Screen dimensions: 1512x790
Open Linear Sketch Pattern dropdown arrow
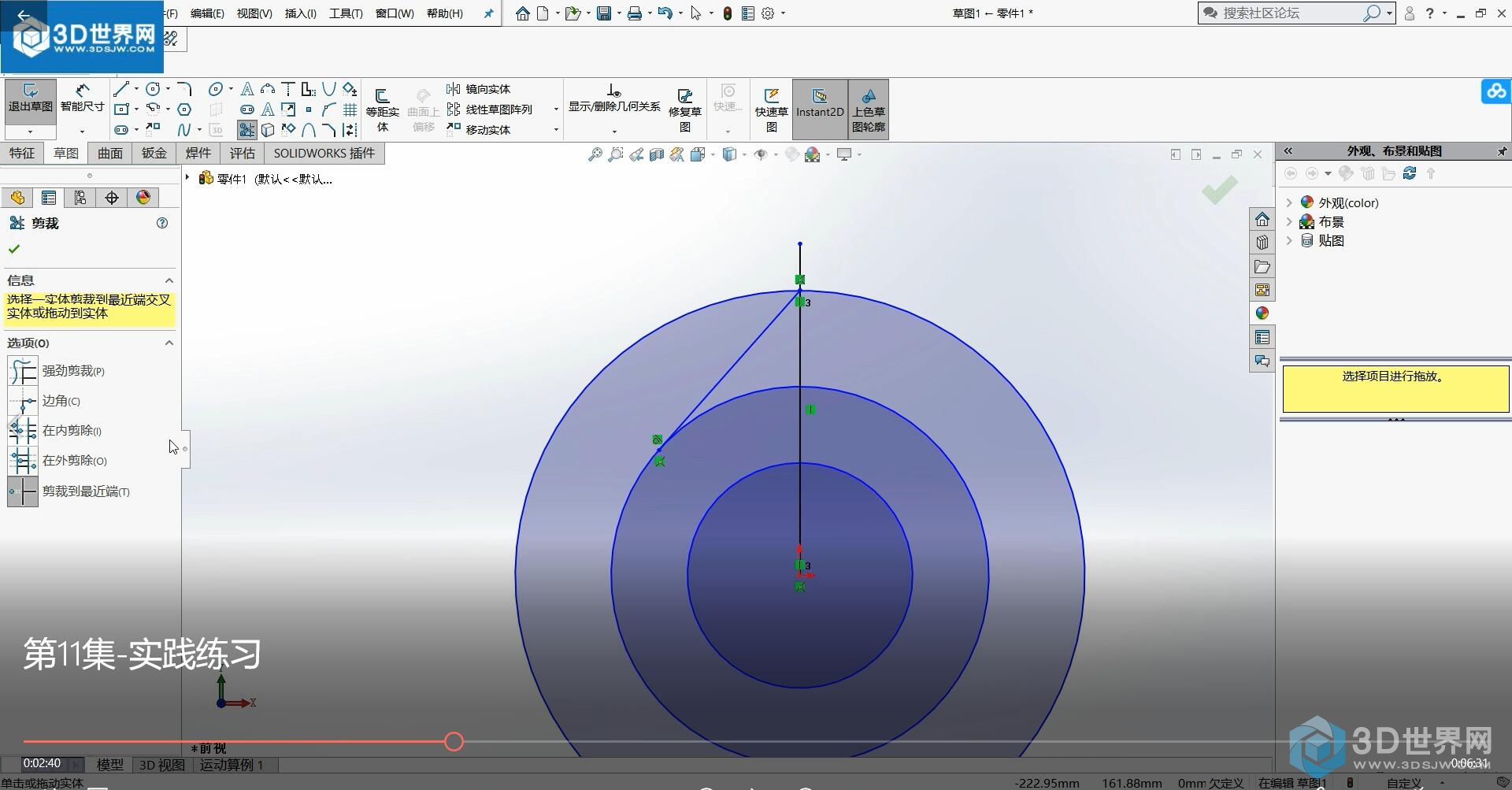click(556, 109)
